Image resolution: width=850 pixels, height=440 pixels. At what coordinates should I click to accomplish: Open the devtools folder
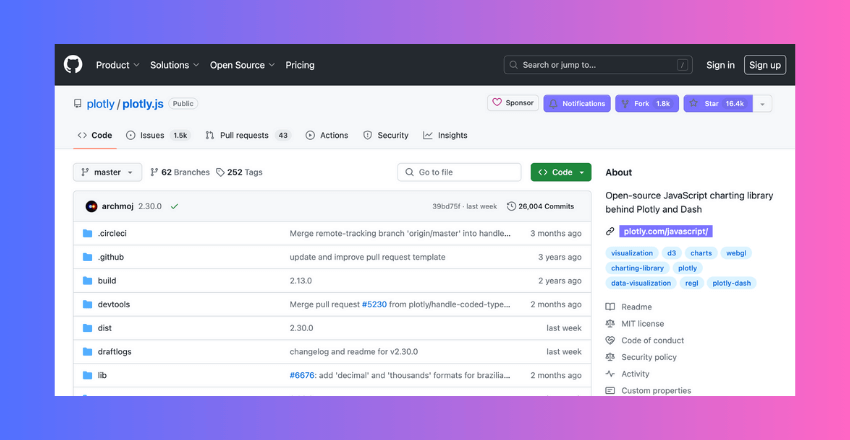tap(114, 305)
